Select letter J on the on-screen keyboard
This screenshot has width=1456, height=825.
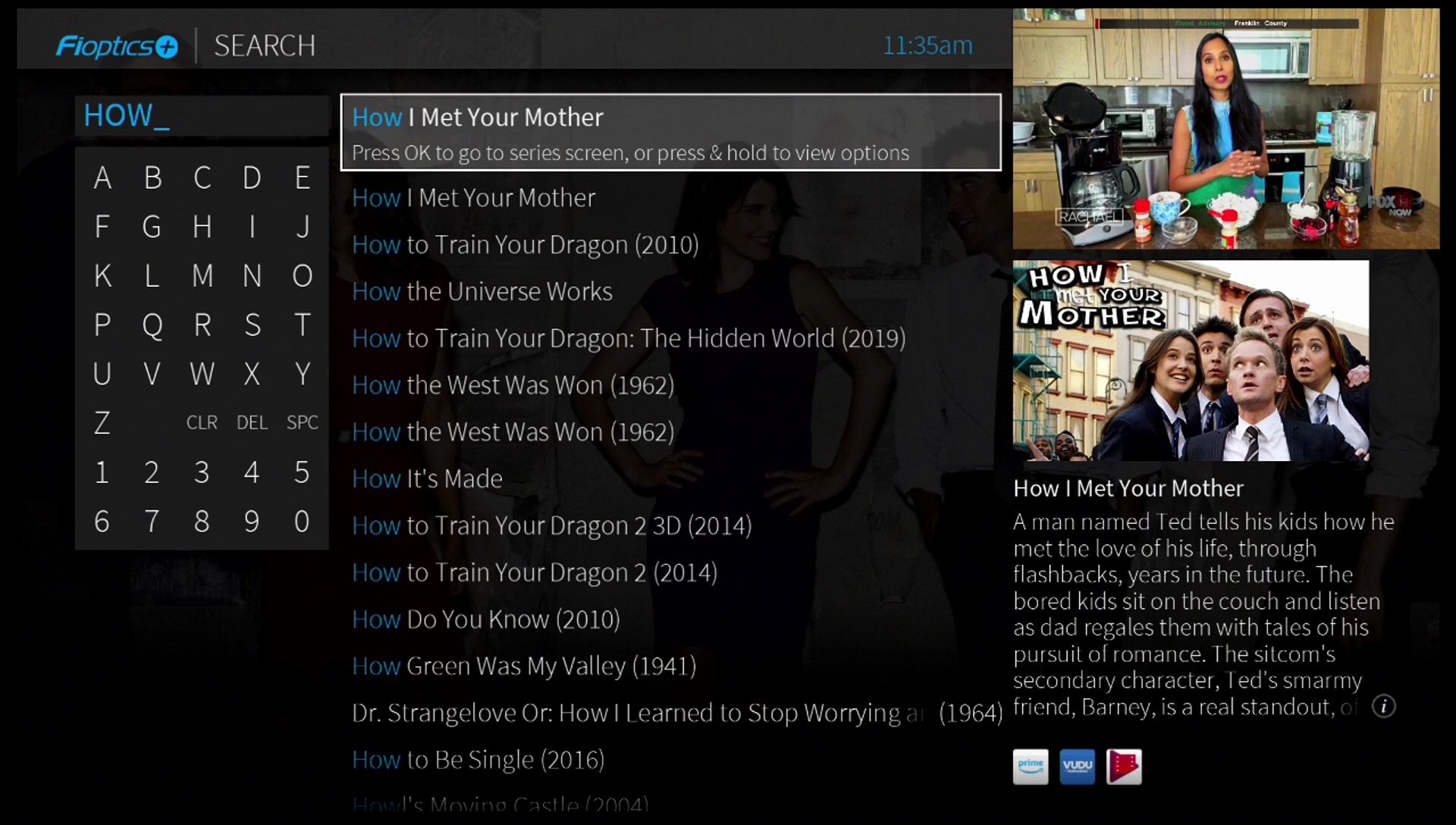(302, 227)
